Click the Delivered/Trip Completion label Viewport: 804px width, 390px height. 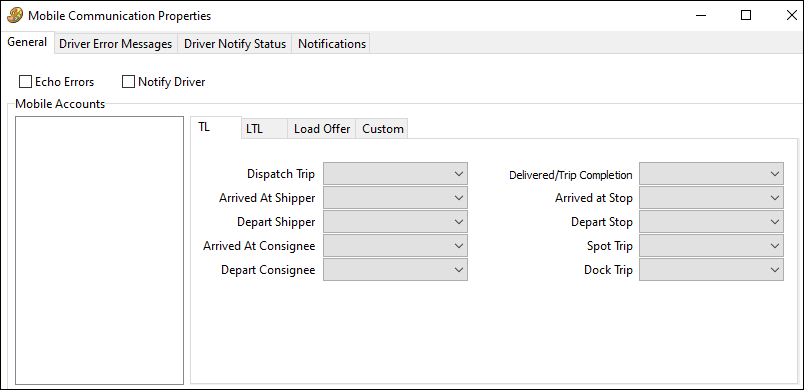[x=571, y=175]
